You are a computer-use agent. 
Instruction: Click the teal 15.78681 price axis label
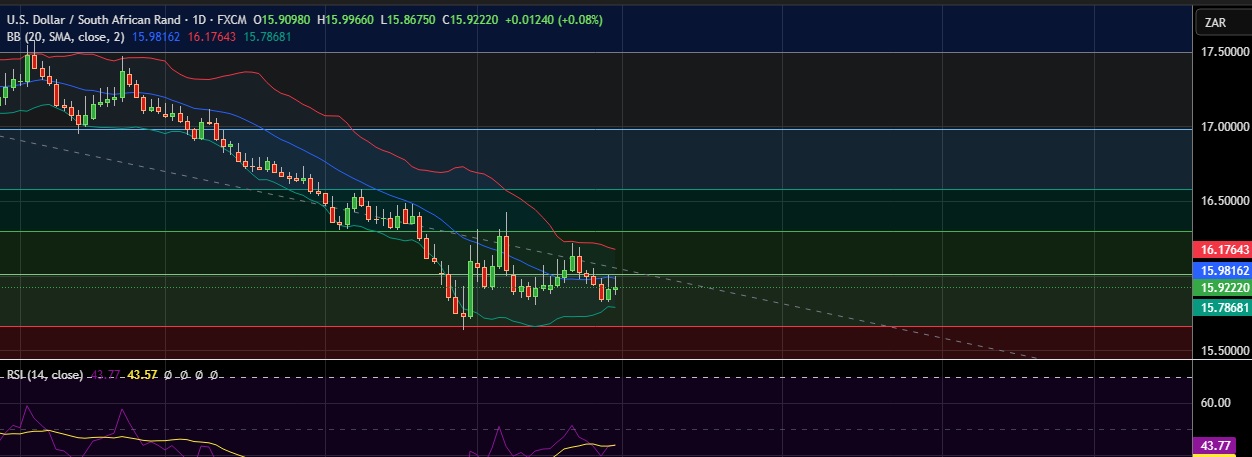pos(1222,308)
